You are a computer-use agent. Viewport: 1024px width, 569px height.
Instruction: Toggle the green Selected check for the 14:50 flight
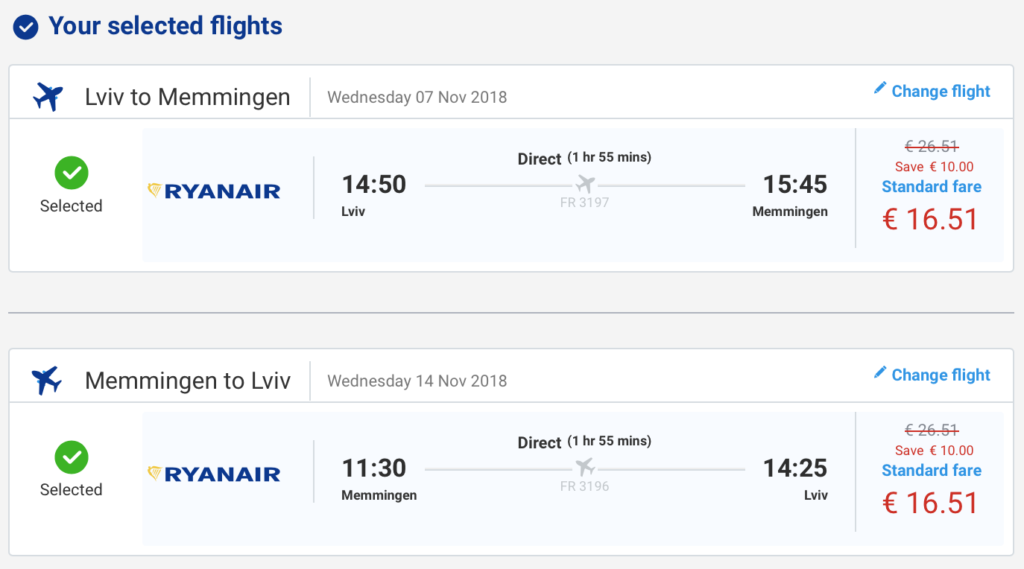click(71, 174)
